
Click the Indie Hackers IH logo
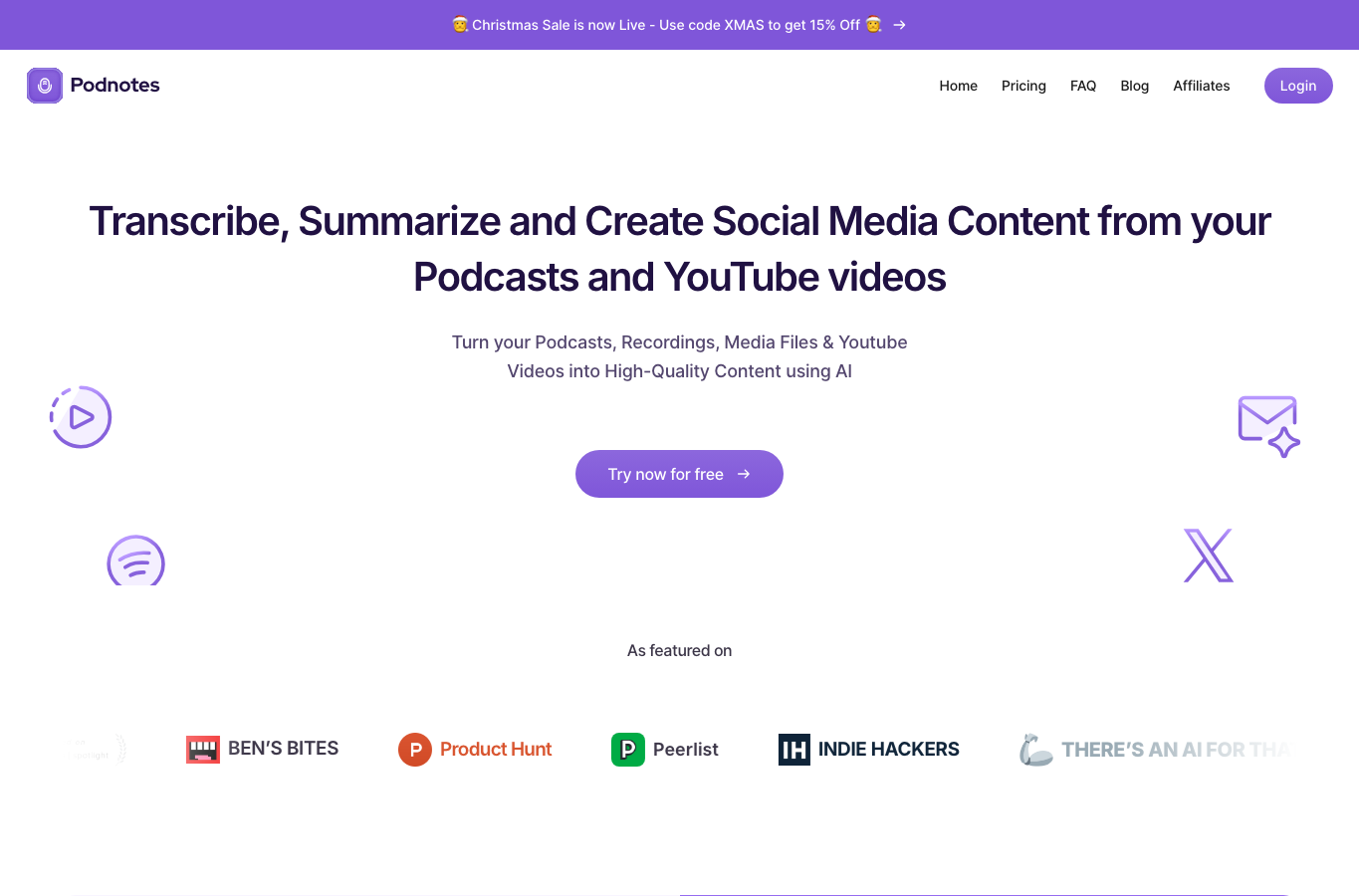click(794, 750)
